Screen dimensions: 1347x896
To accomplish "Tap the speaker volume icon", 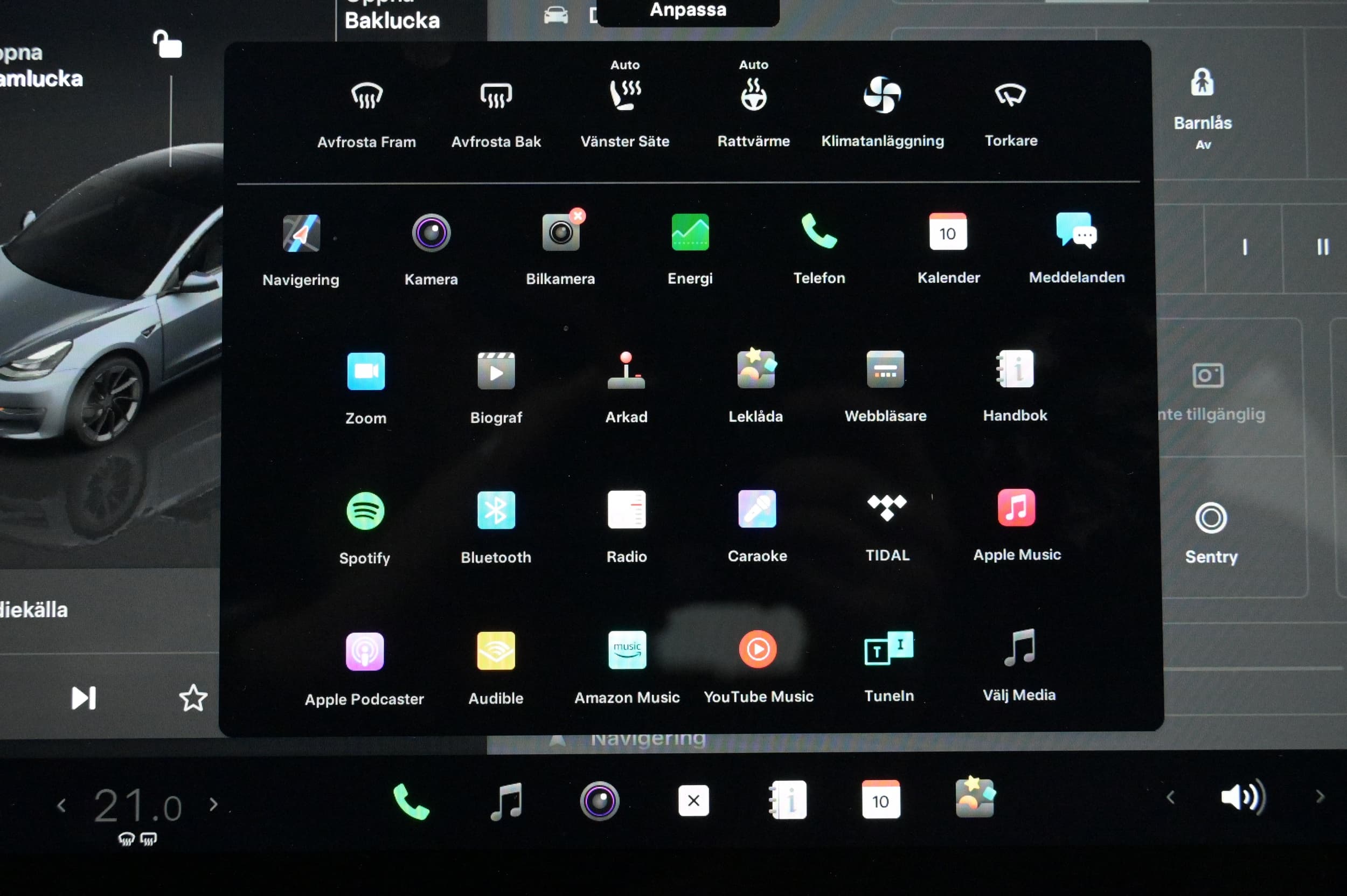I will tap(1244, 796).
